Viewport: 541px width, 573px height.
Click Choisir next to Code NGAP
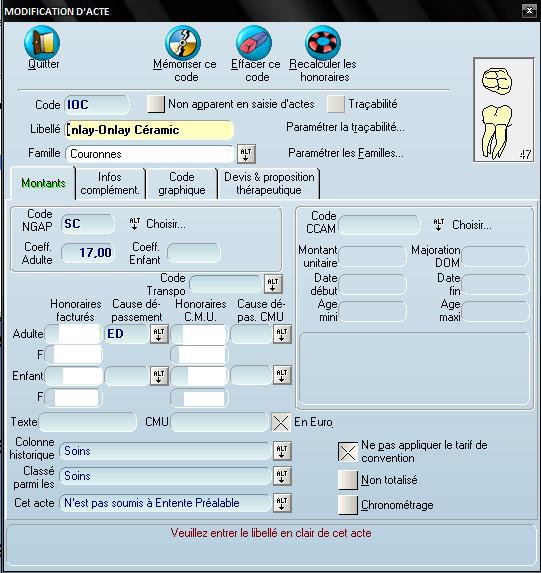point(166,224)
